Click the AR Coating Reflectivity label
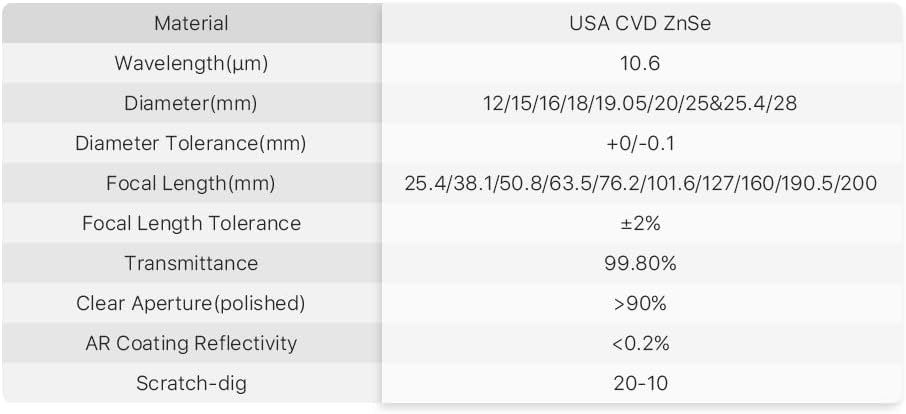Viewport: 906px width, 414px height. pos(191,343)
